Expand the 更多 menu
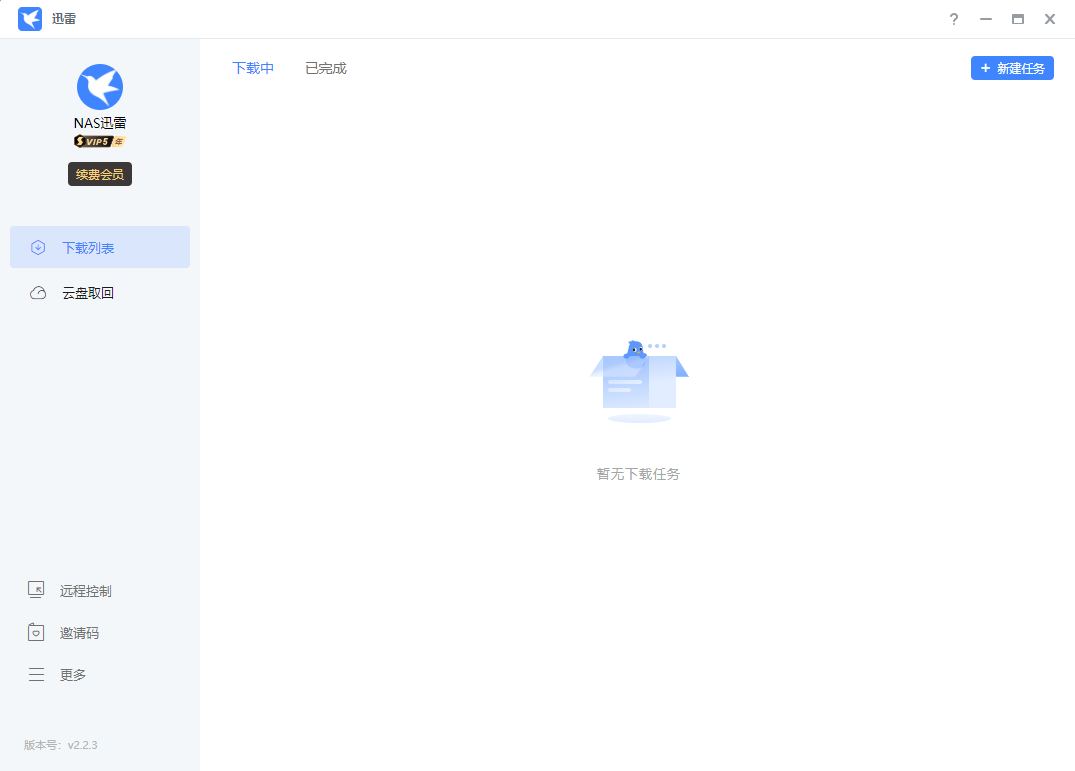 point(73,675)
